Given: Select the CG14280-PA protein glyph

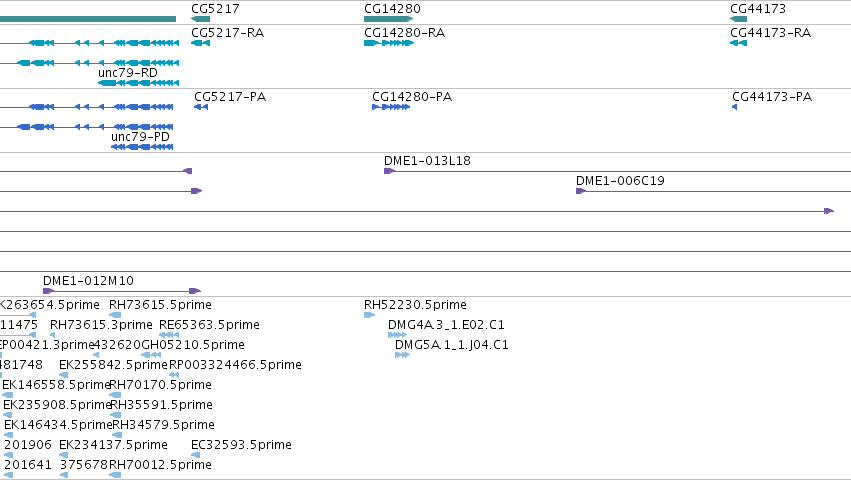Looking at the screenshot, I should coord(391,107).
